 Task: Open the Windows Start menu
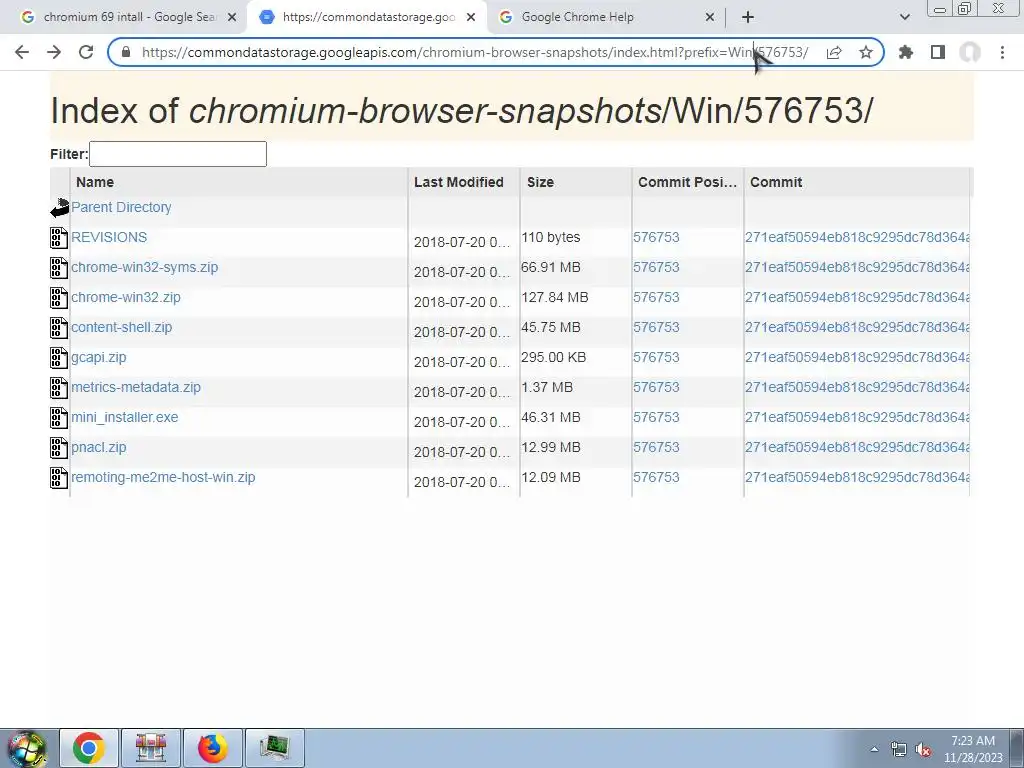(x=27, y=748)
